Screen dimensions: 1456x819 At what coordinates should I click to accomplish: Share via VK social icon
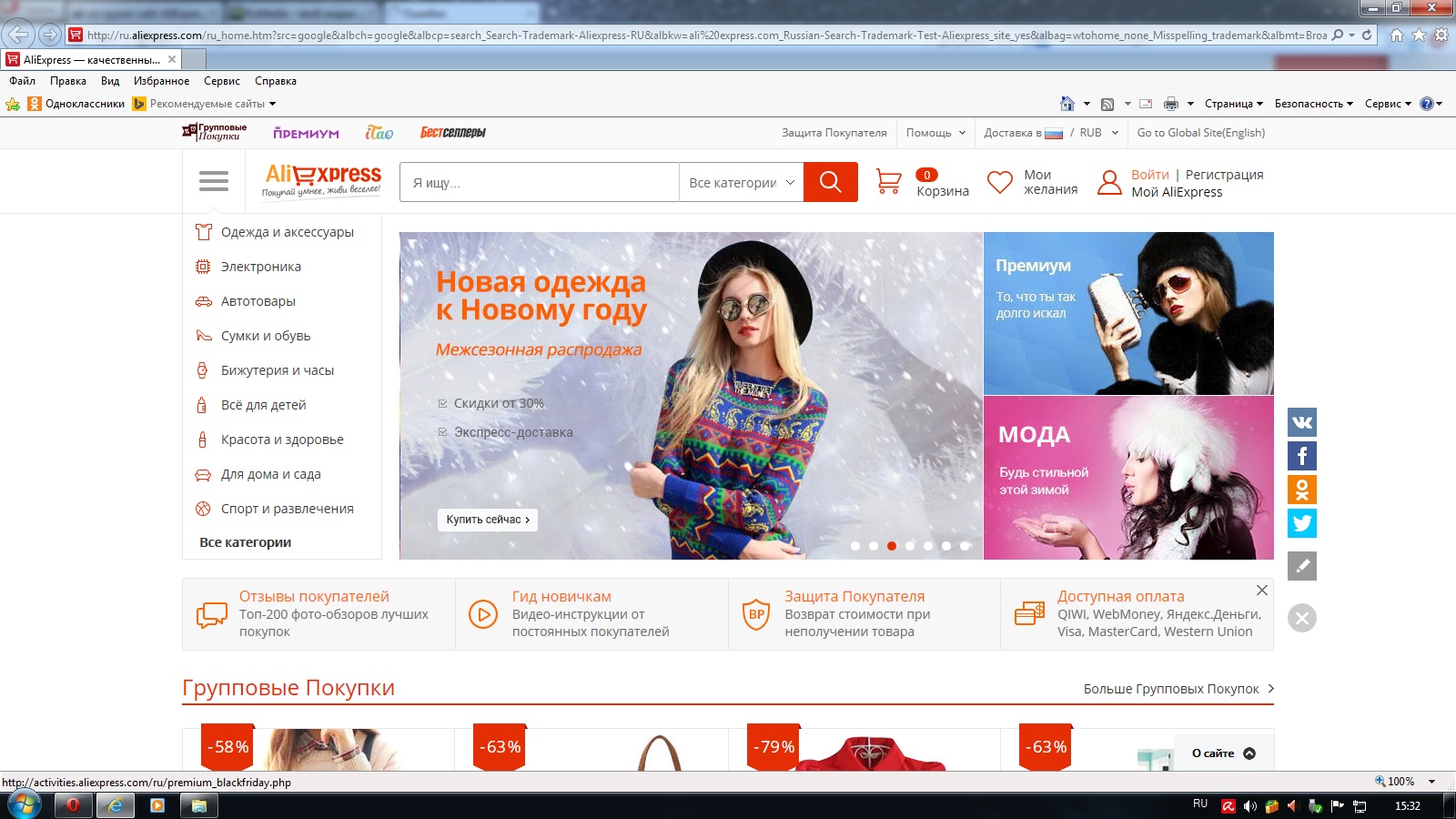click(x=1301, y=422)
